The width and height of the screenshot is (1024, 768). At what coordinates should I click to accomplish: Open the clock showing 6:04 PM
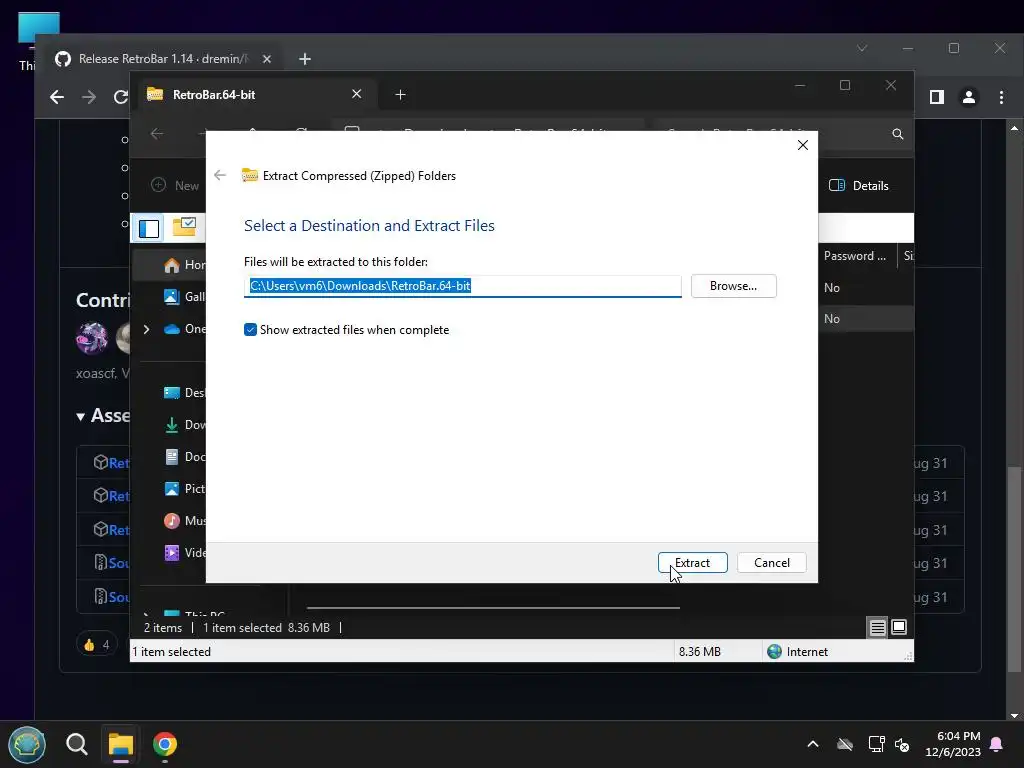953,744
